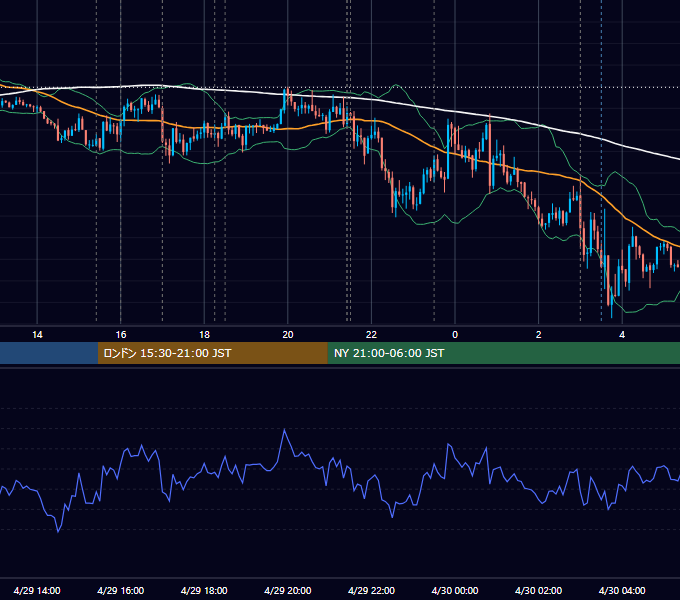This screenshot has height=600, width=680.
Task: Click the 4/30 04:00 date label
Action: tap(622, 590)
